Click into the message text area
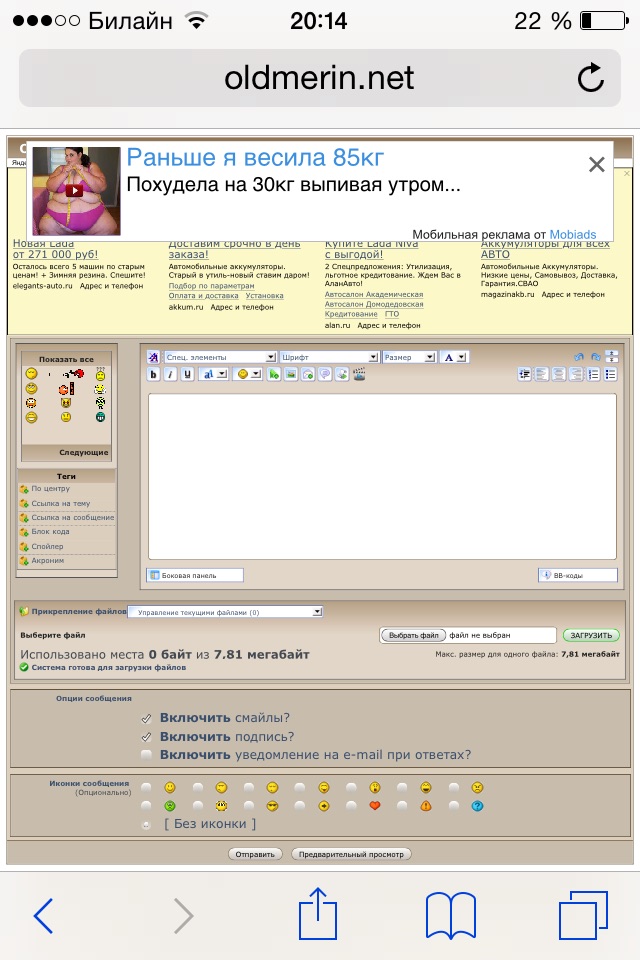640x960 pixels. [x=382, y=476]
